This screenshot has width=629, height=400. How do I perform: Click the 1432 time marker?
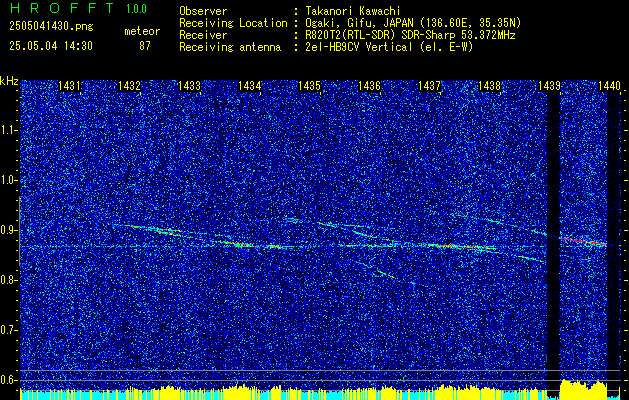click(x=129, y=86)
